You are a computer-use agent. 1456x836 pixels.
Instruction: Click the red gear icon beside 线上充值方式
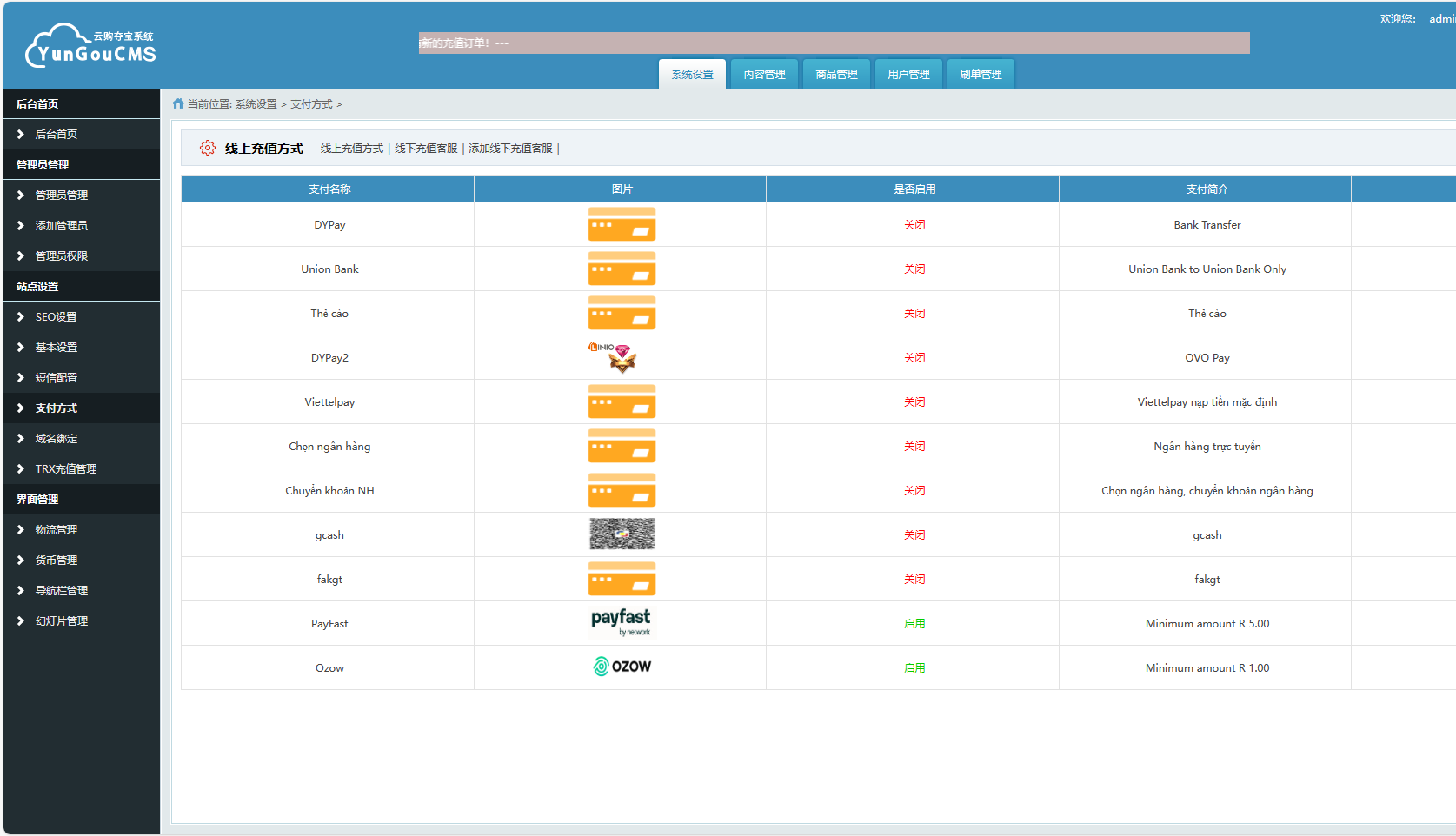pyautogui.click(x=207, y=148)
